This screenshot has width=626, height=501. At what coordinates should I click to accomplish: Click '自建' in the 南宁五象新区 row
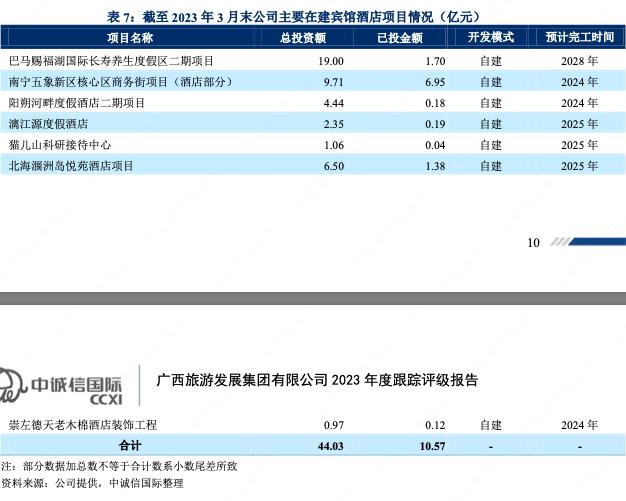[491, 82]
